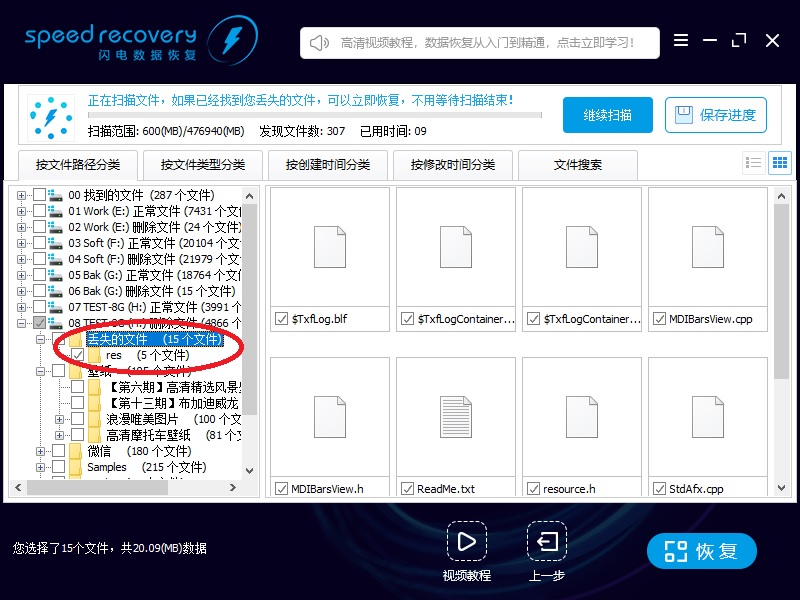The width and height of the screenshot is (800, 600).
Task: Open the 文件搜索 tab
Action: [578, 165]
